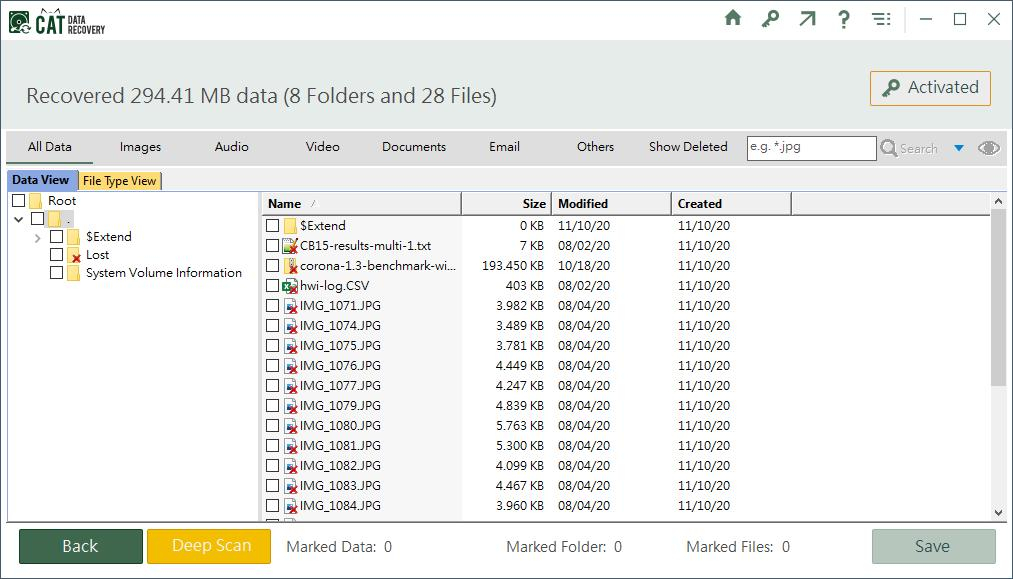Toggle the eye preview icon near search

pyautogui.click(x=989, y=147)
